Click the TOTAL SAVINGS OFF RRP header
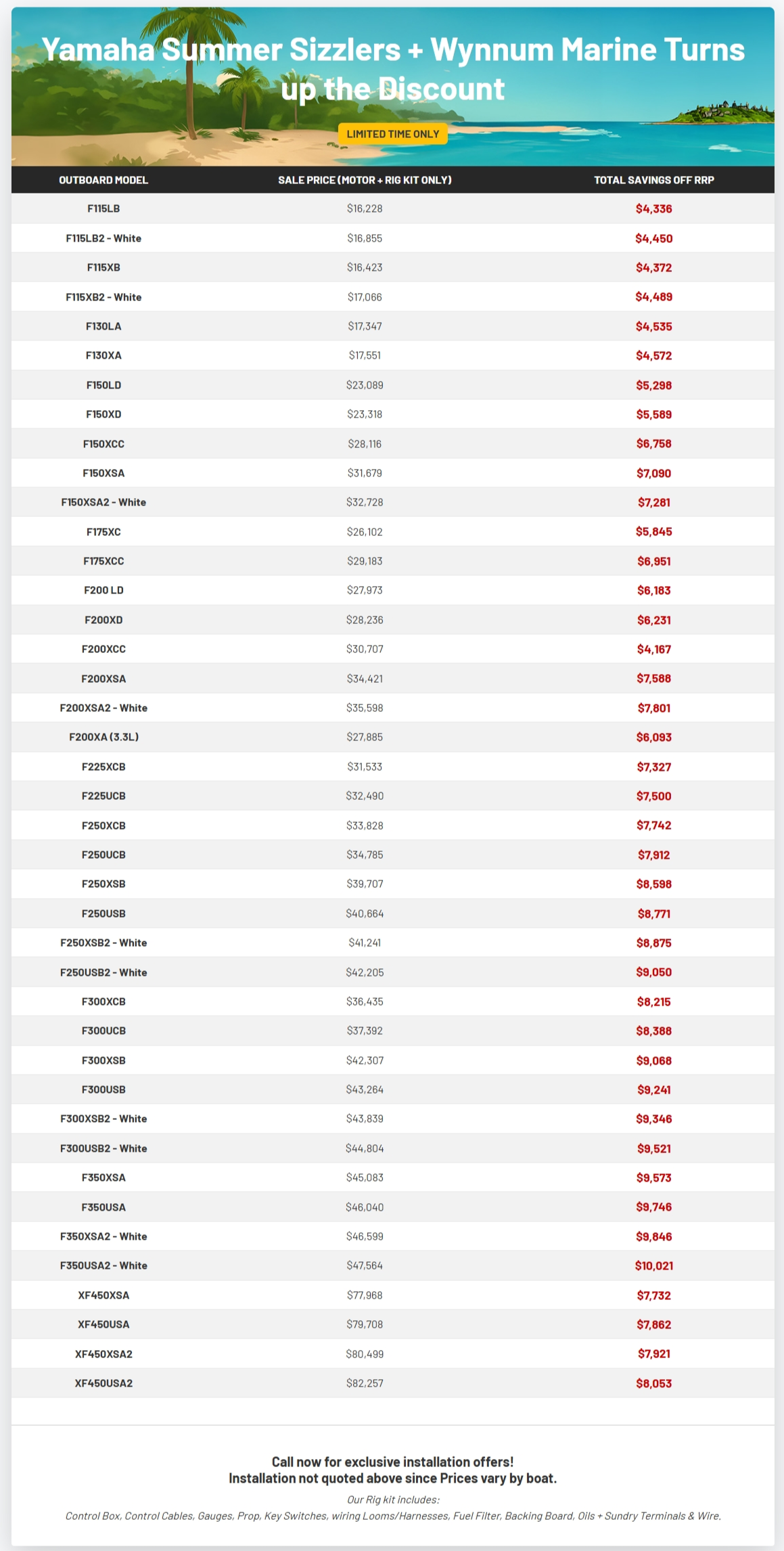Screen dimensions: 784x1551 653,180
